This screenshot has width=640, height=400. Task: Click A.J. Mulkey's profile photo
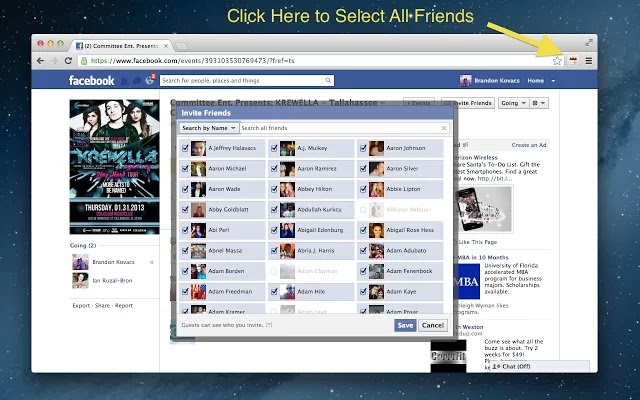point(287,148)
